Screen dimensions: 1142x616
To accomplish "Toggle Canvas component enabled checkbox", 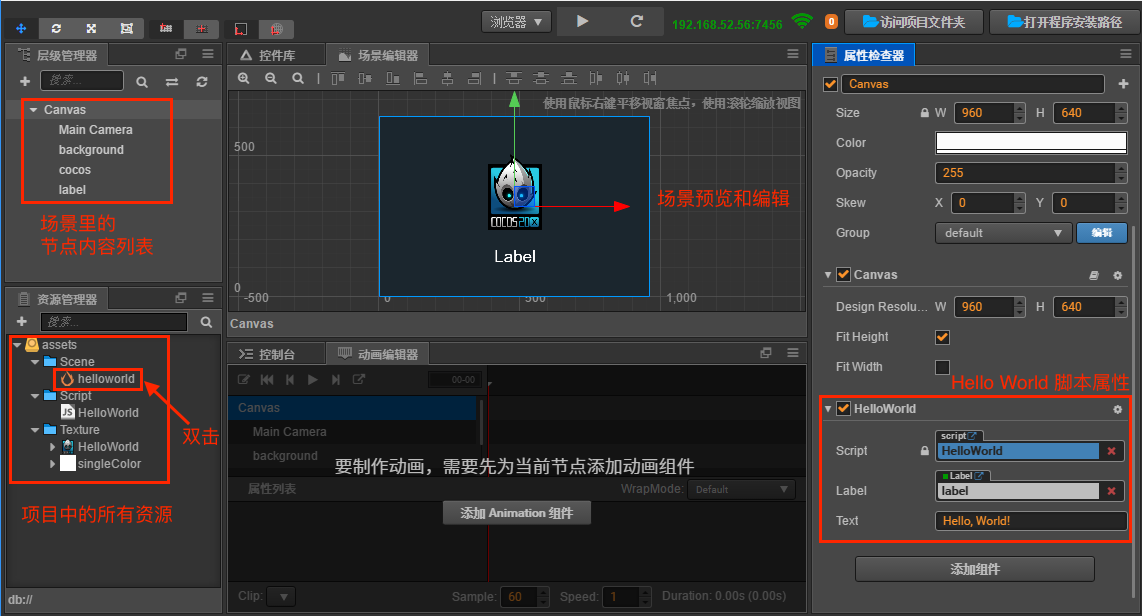I will pyautogui.click(x=843, y=275).
